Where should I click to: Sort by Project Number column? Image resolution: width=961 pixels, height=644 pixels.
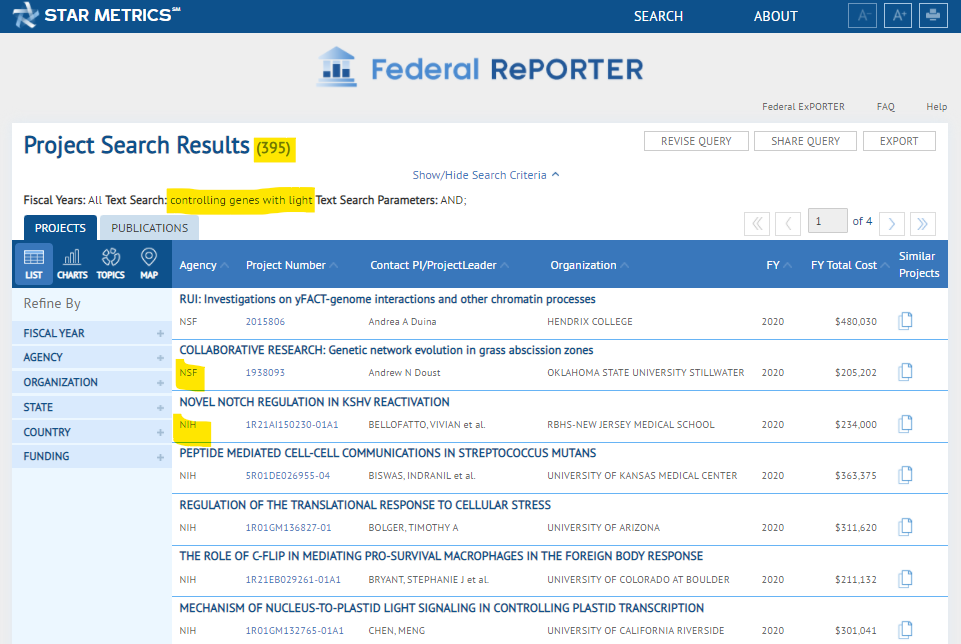(x=292, y=265)
